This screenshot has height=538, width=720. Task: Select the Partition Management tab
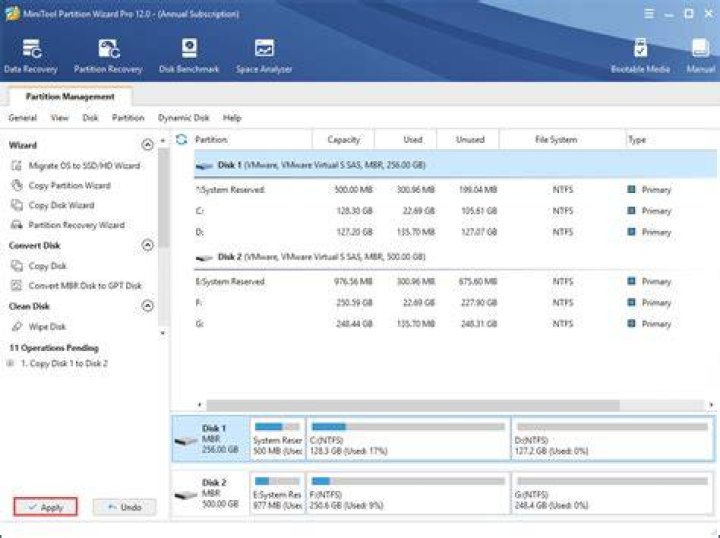70,96
